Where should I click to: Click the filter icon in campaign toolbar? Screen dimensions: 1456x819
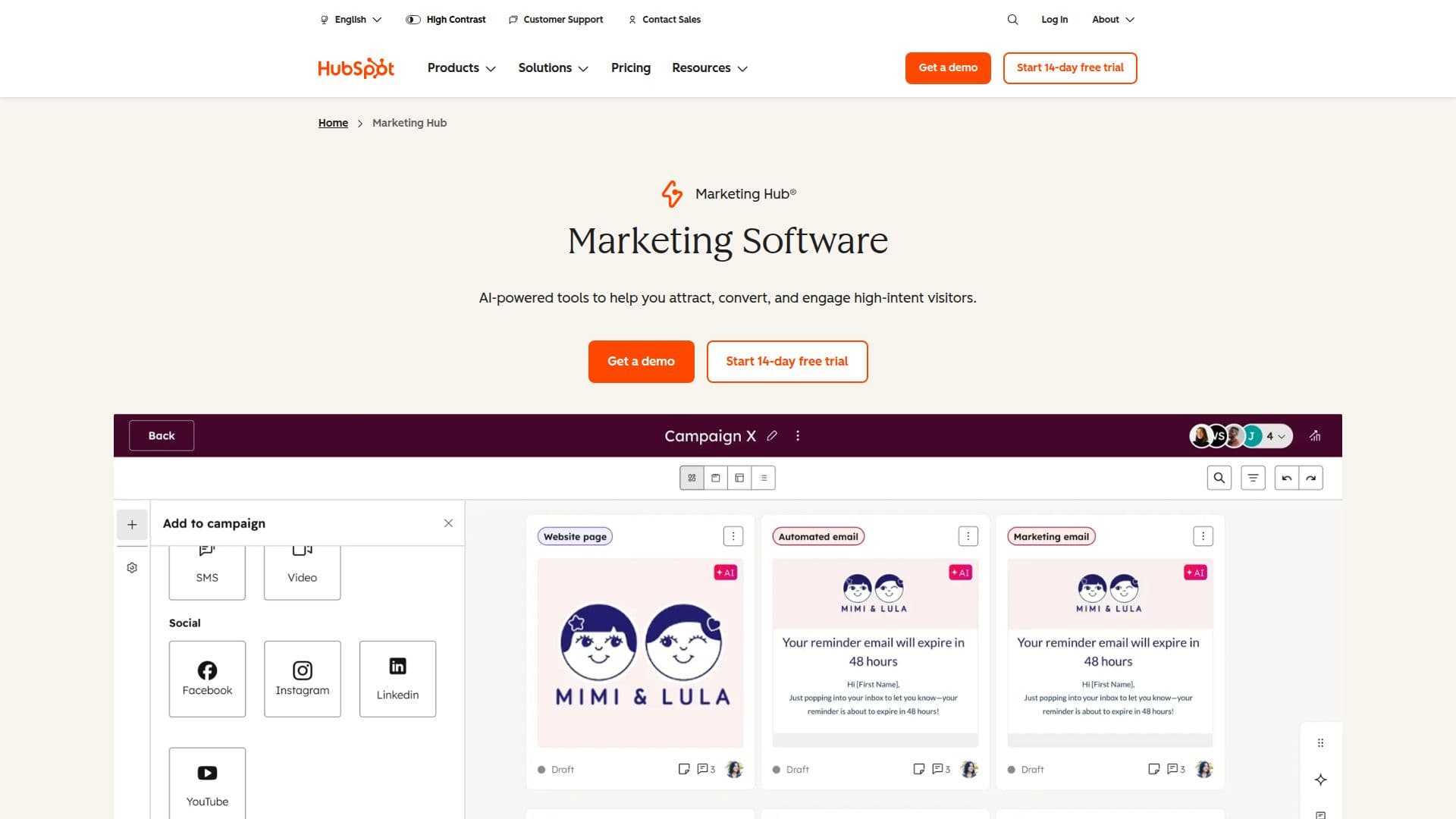[1253, 478]
